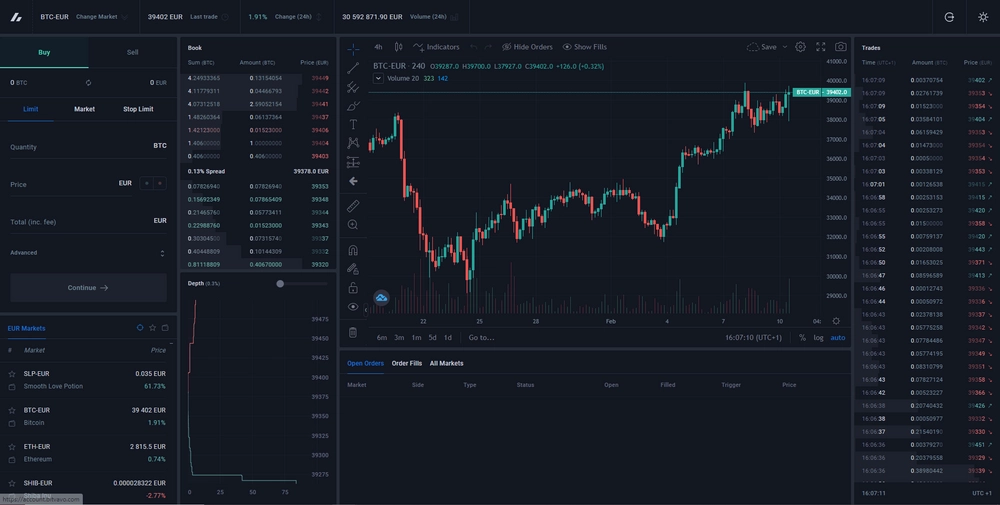This screenshot has width=1000, height=505.
Task: Select the crosshair cursor tool
Action: pyautogui.click(x=353, y=49)
